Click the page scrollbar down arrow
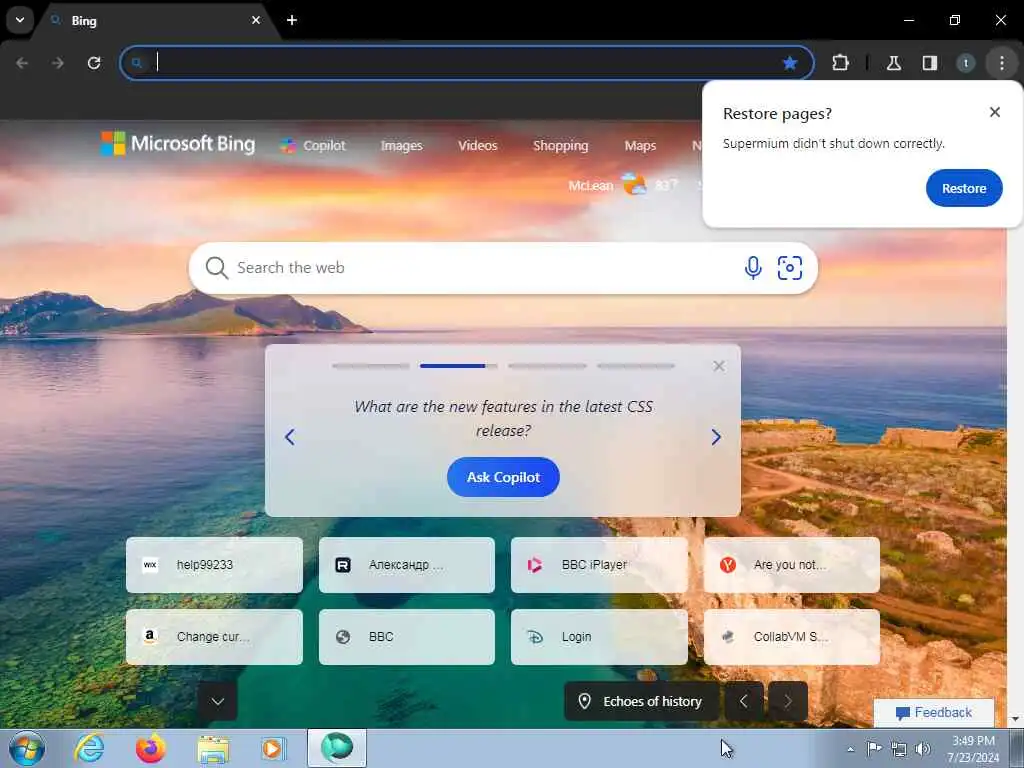The height and width of the screenshot is (768, 1024). pyautogui.click(x=1016, y=719)
